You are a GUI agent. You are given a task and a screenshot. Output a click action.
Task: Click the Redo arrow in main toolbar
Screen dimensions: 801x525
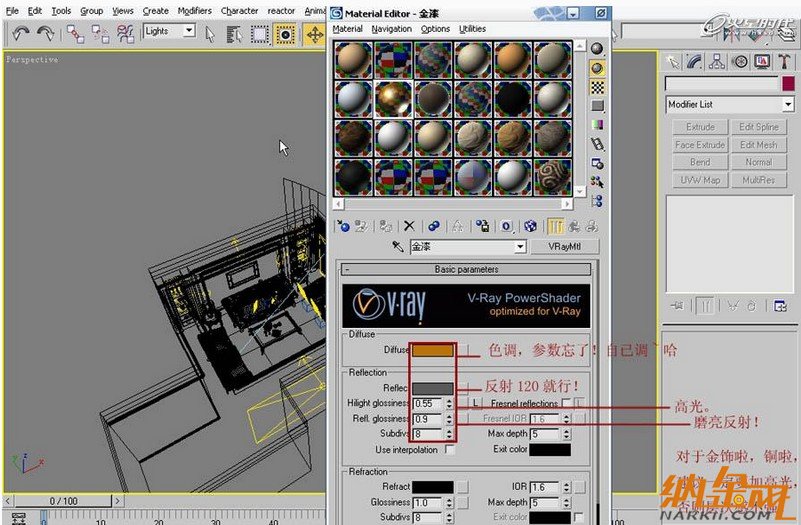click(46, 34)
